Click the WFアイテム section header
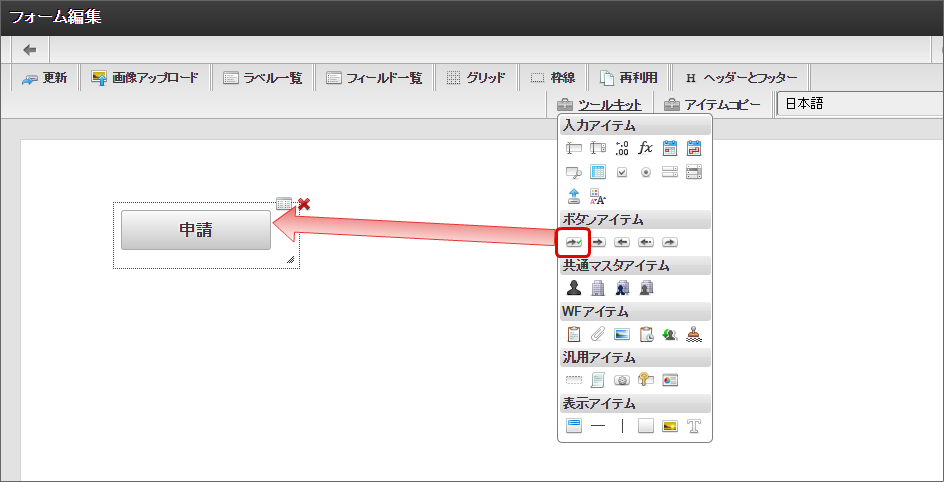This screenshot has width=944, height=482. 635,311
